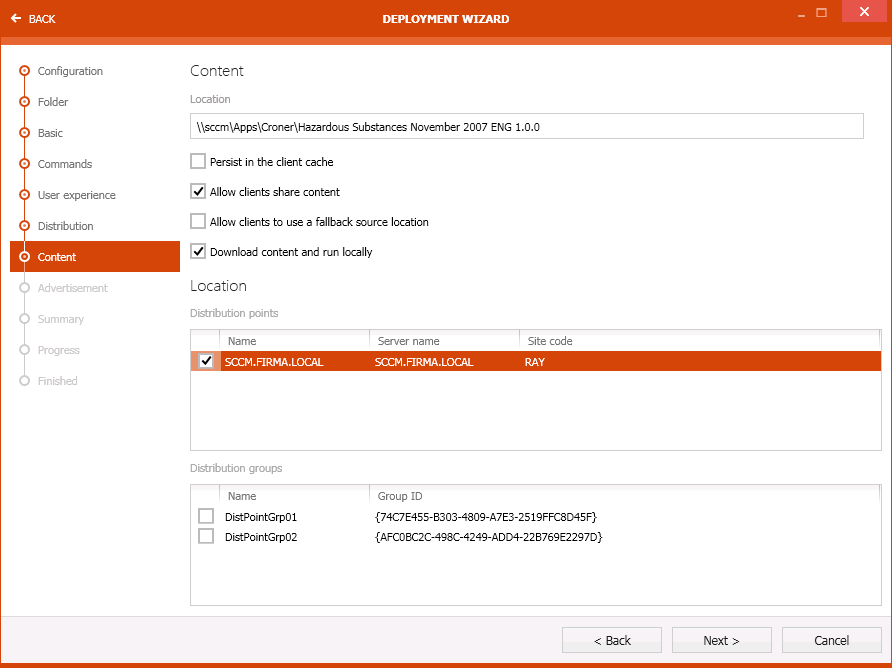Go to the User experience step
Image resolution: width=892 pixels, height=668 pixels.
(x=76, y=195)
